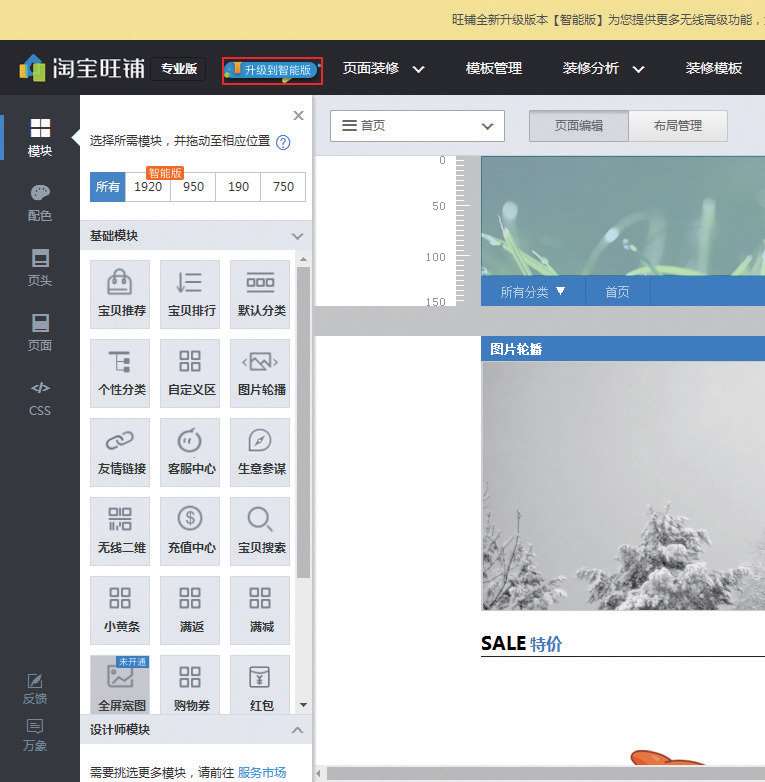
Task: Select the 全屏宽图 module
Action: pos(120,684)
